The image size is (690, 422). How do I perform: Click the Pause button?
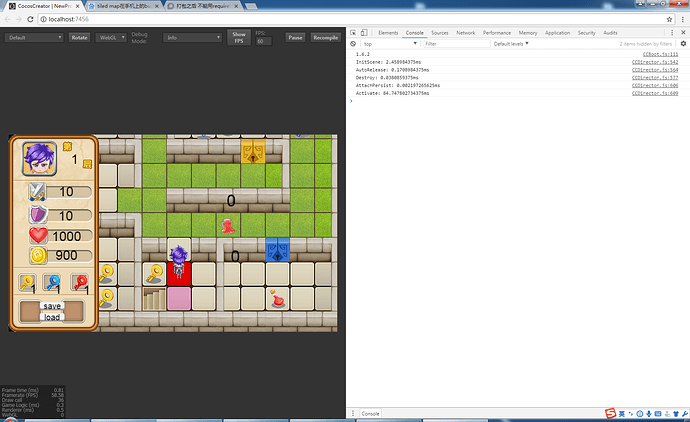click(295, 37)
